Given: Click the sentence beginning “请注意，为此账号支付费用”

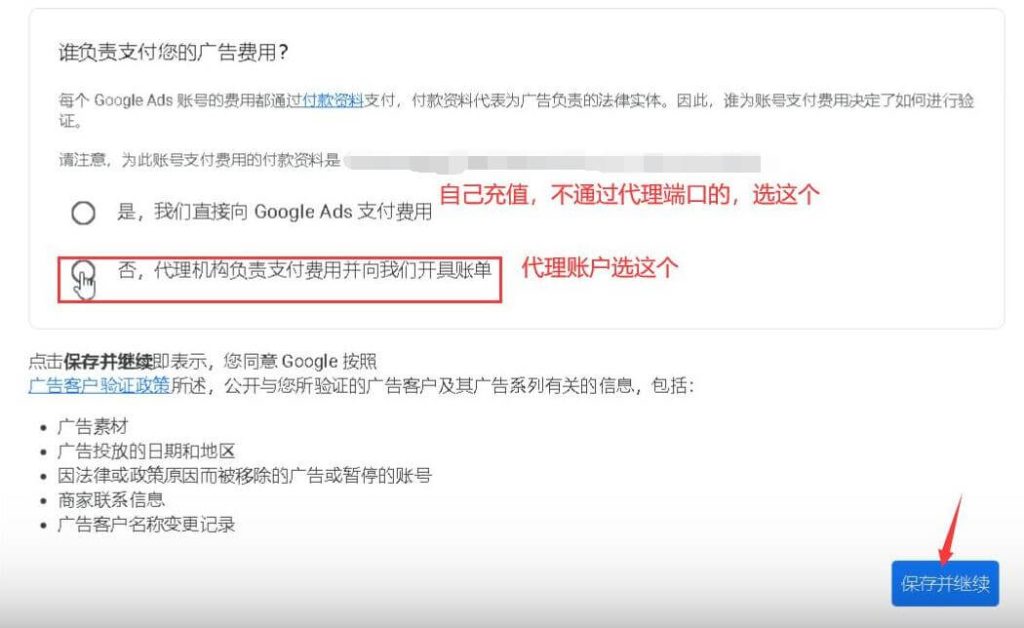Looking at the screenshot, I should click(x=200, y=160).
